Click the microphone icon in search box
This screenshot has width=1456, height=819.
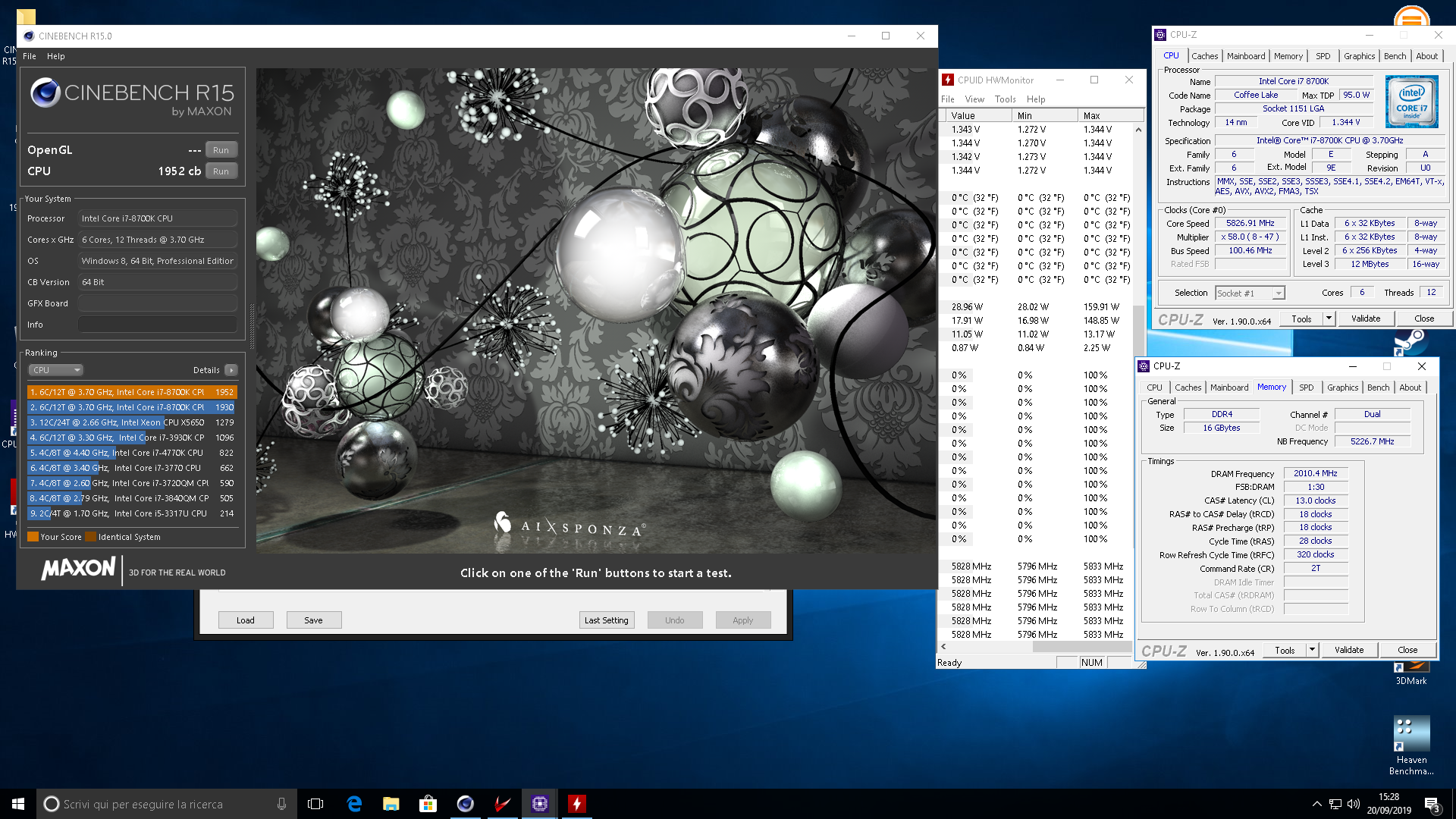pos(281,804)
